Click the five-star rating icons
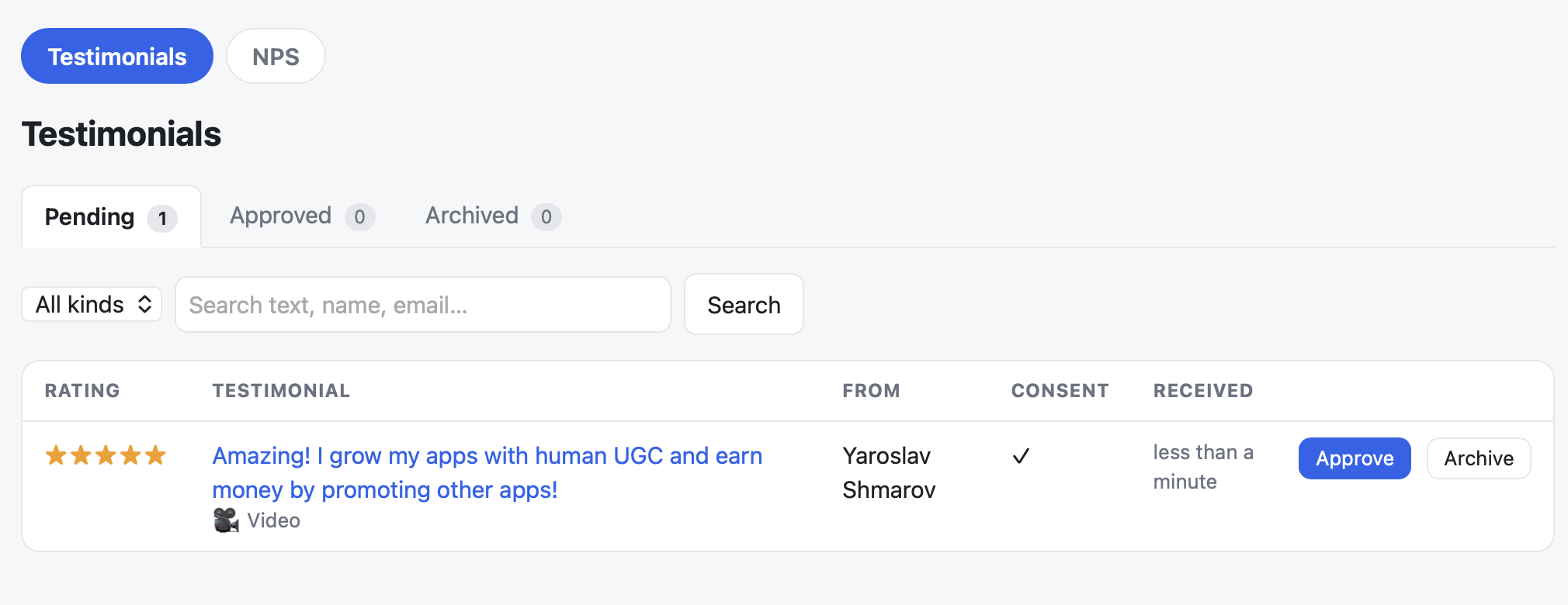This screenshot has height=605, width=1568. [x=106, y=455]
